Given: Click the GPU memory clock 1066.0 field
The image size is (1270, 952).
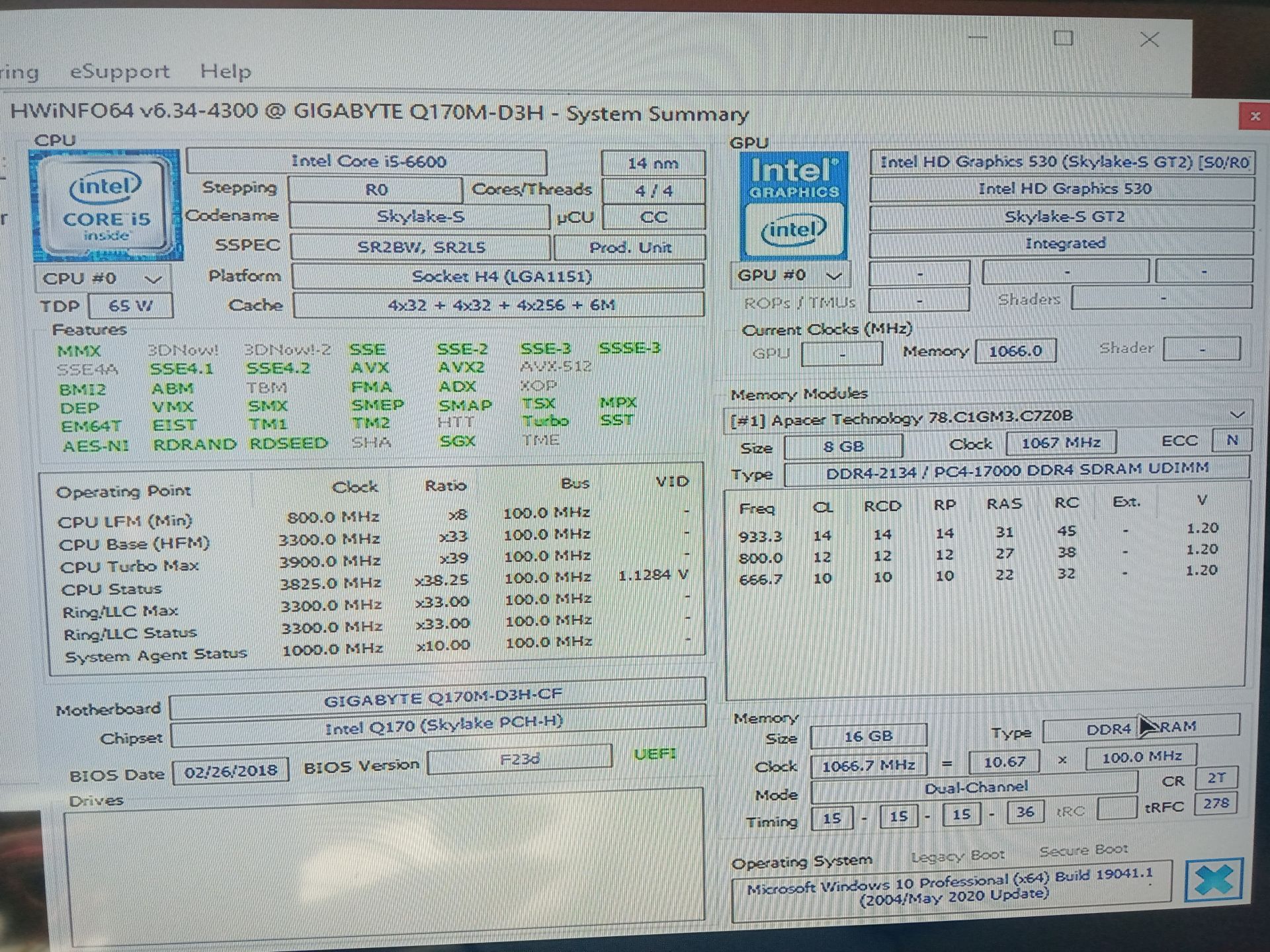Looking at the screenshot, I should point(1015,350).
